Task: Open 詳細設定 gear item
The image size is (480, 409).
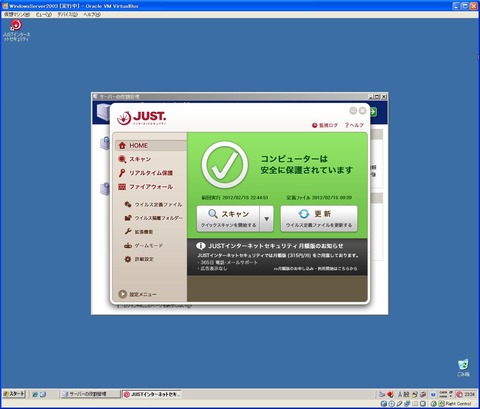Action: [x=139, y=259]
